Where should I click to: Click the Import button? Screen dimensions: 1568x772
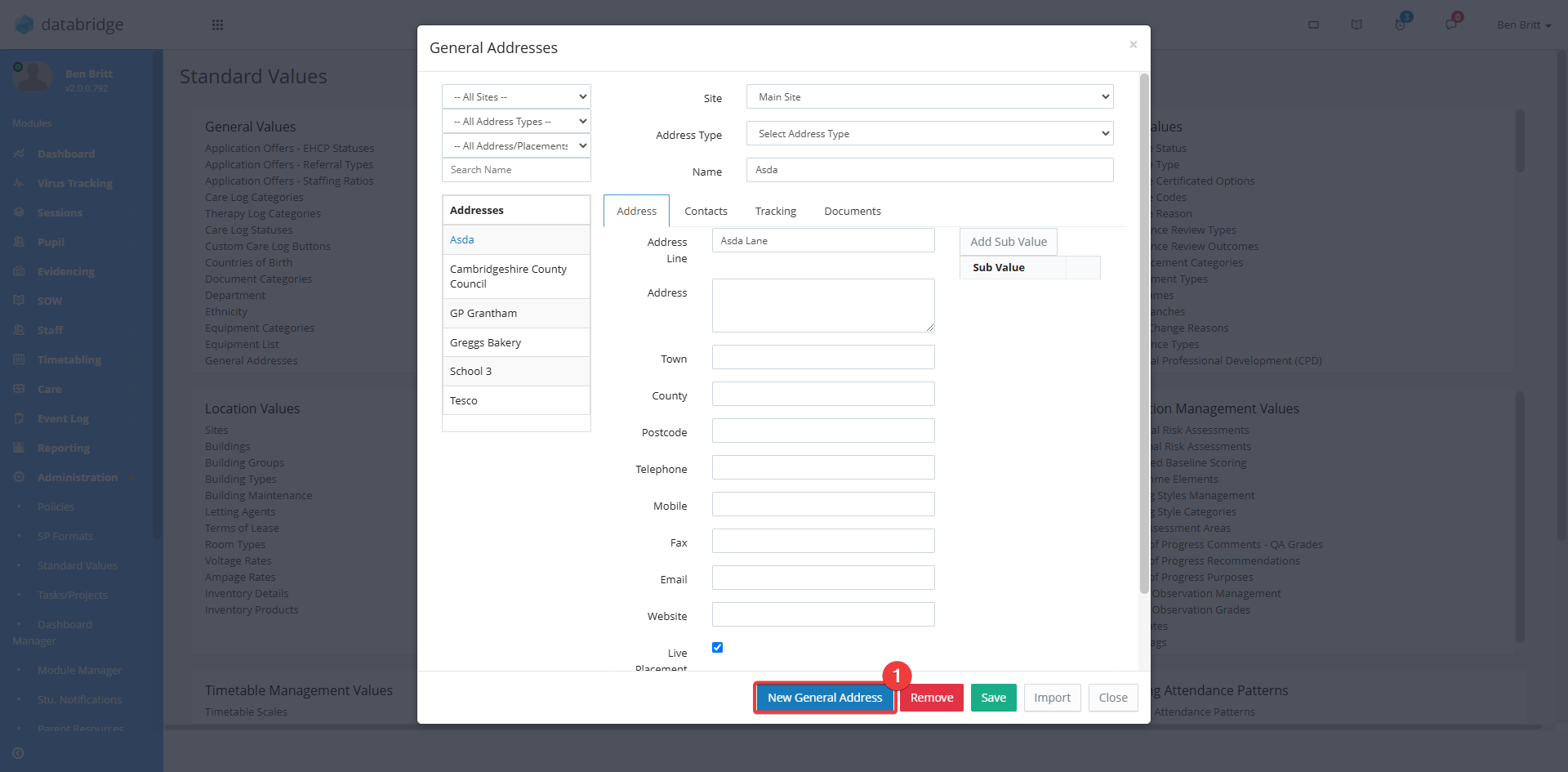click(x=1052, y=698)
